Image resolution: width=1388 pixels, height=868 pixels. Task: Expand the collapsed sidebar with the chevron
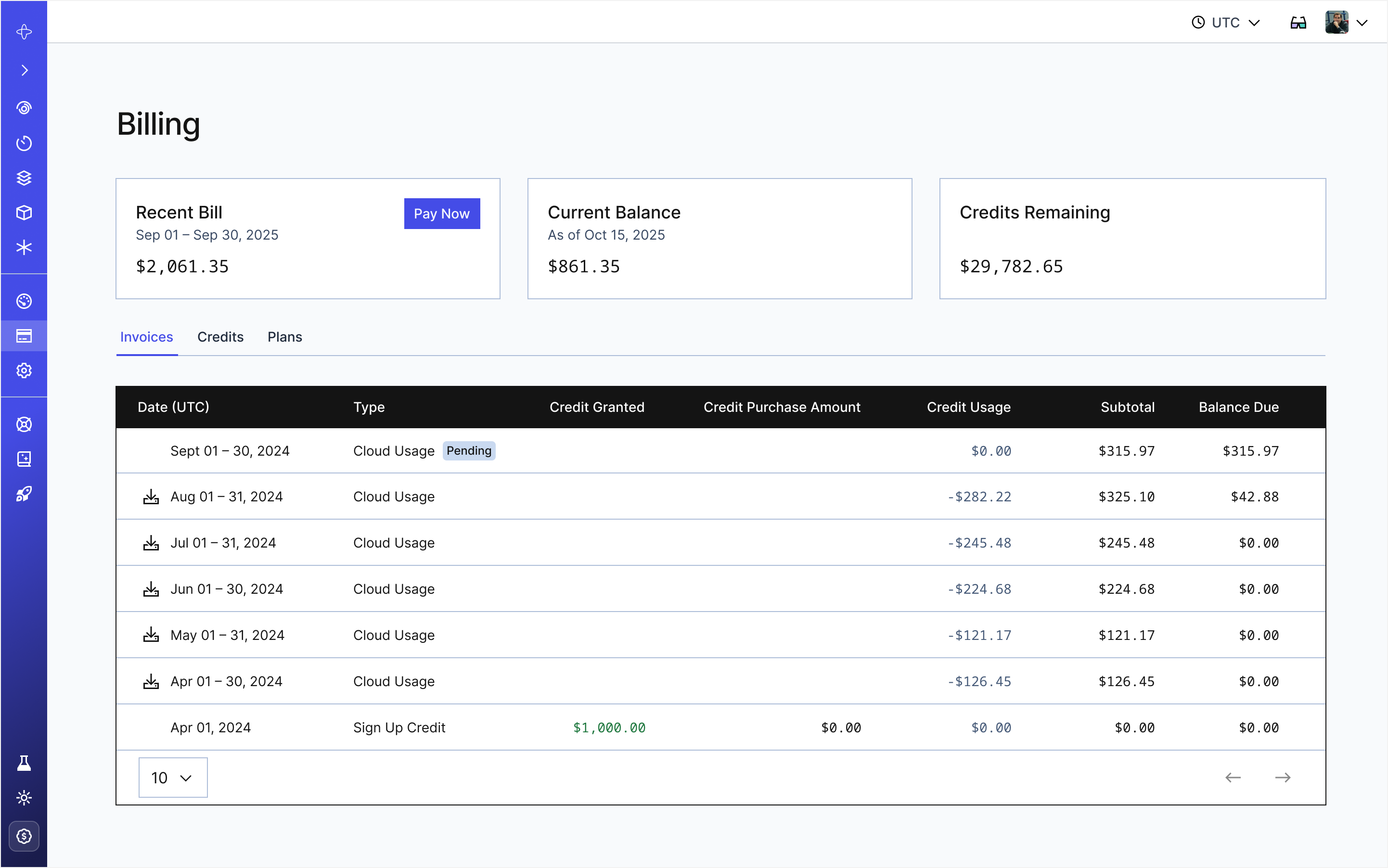[x=24, y=69]
